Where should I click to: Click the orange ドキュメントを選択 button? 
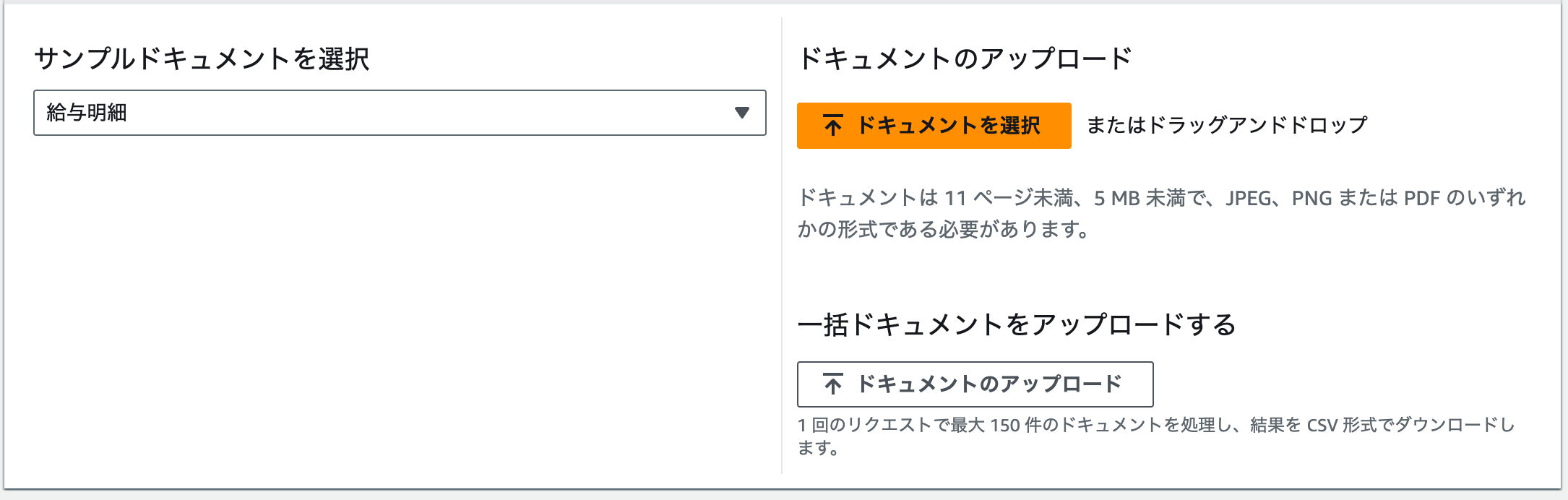pos(934,126)
